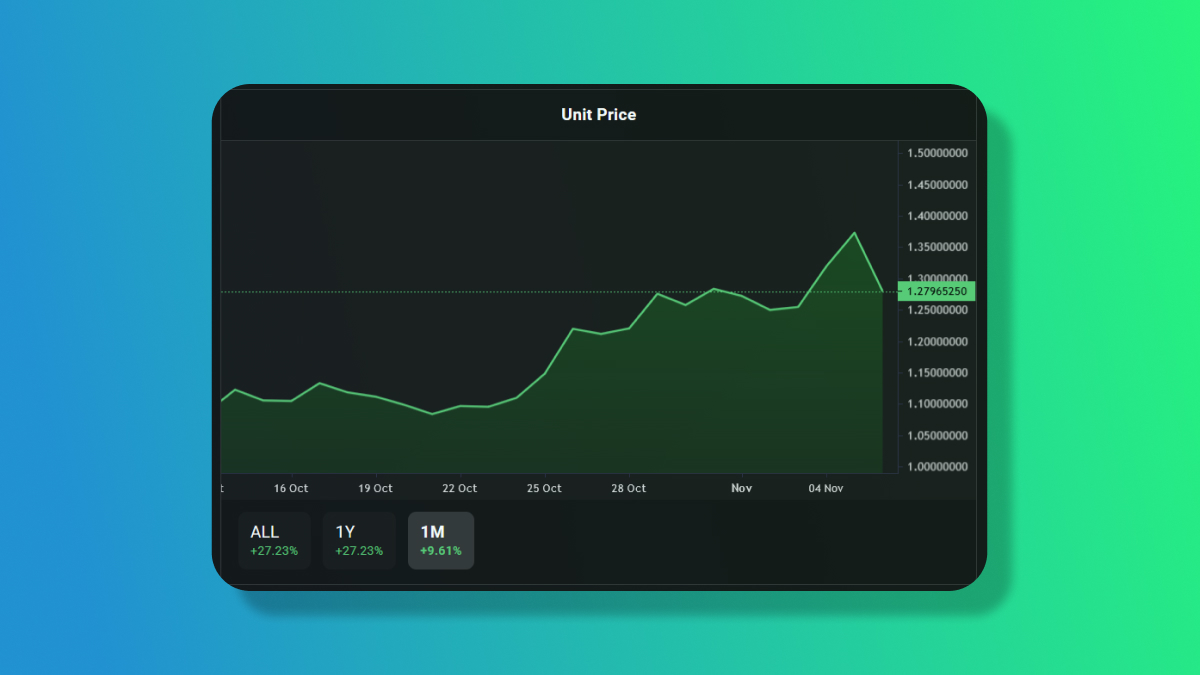Image resolution: width=1200 pixels, height=675 pixels.
Task: Click the peak of the price chart line
Action: point(855,232)
